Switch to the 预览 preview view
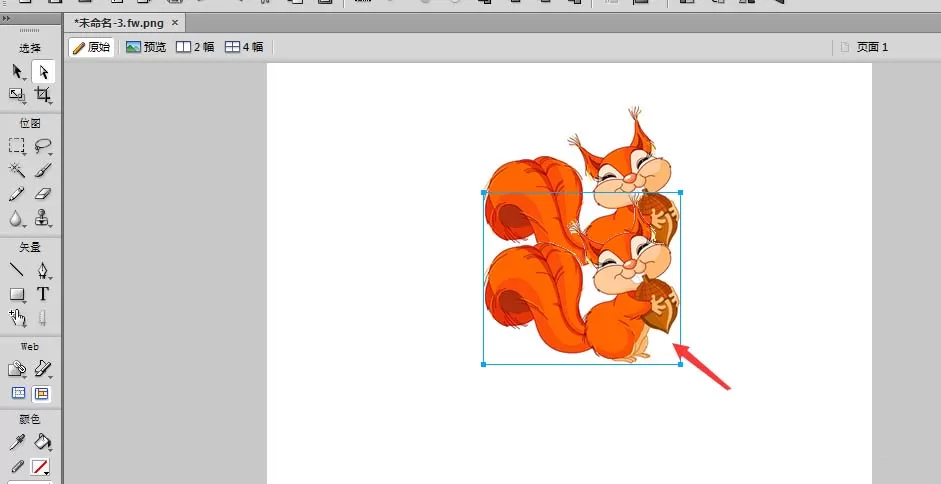941x484 pixels. [x=146, y=47]
